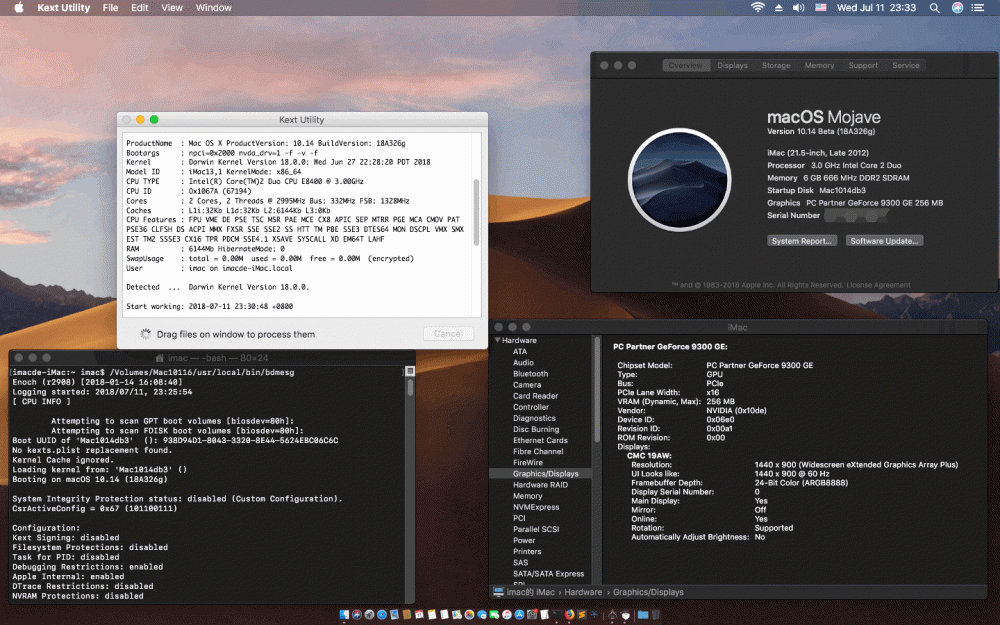The image size is (1000, 625).
Task: Open Launchpad rocket in the Dock
Action: [369, 615]
